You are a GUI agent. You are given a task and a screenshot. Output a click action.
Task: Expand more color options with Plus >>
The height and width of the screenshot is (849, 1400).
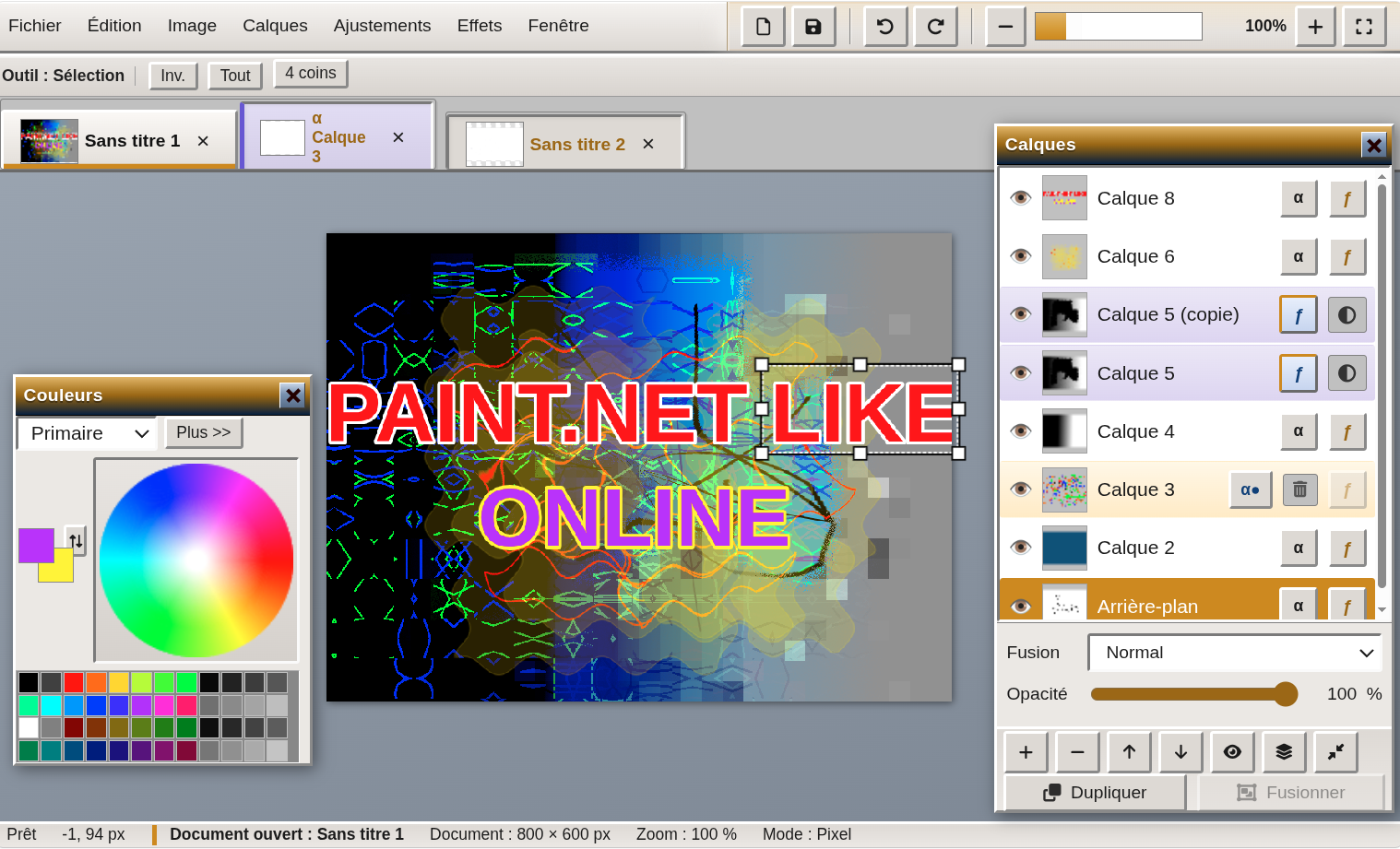point(204,432)
